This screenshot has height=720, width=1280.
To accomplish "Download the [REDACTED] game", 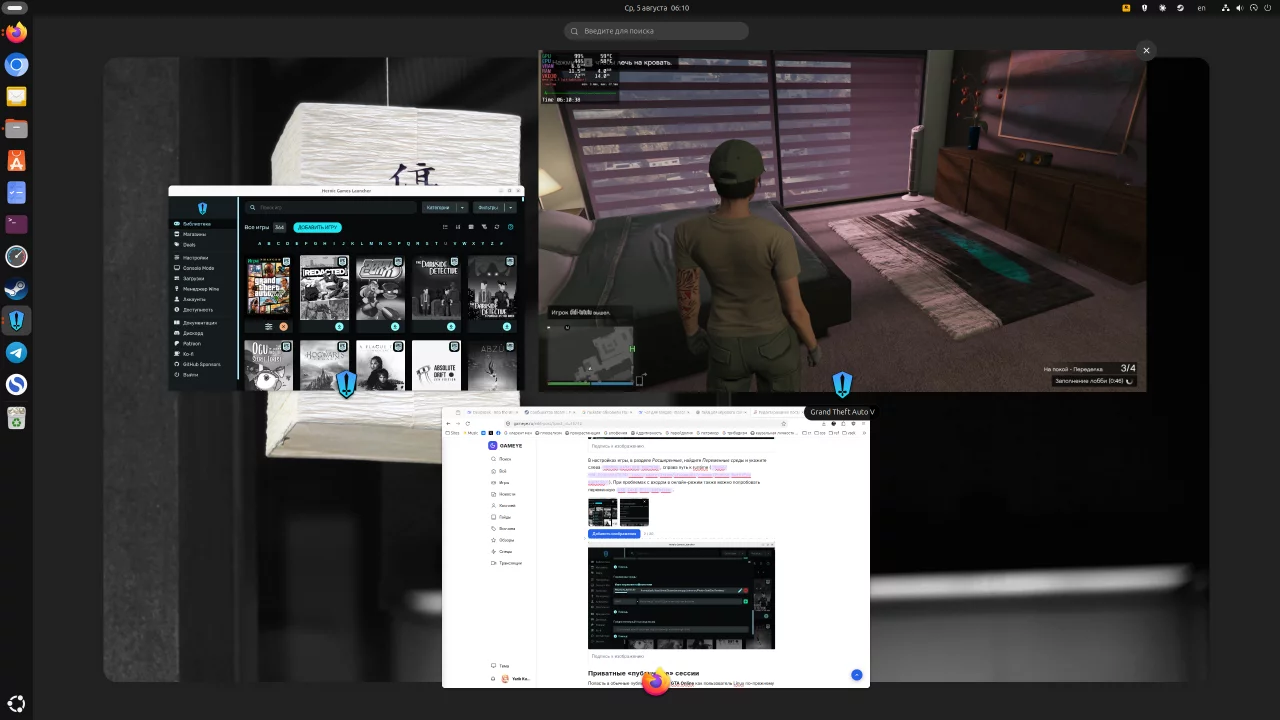I will tap(339, 326).
